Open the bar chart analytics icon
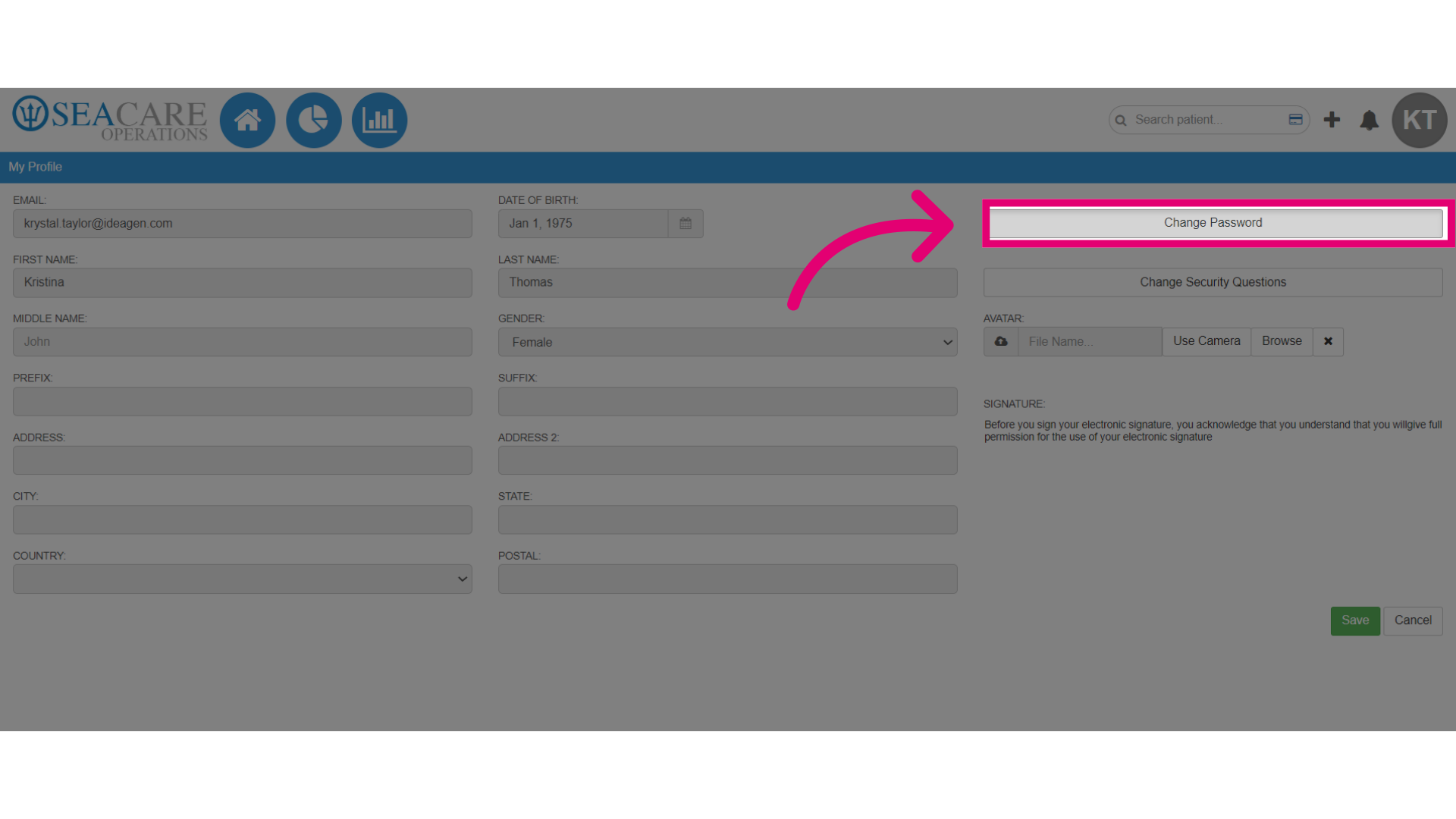Image resolution: width=1456 pixels, height=819 pixels. click(x=379, y=120)
